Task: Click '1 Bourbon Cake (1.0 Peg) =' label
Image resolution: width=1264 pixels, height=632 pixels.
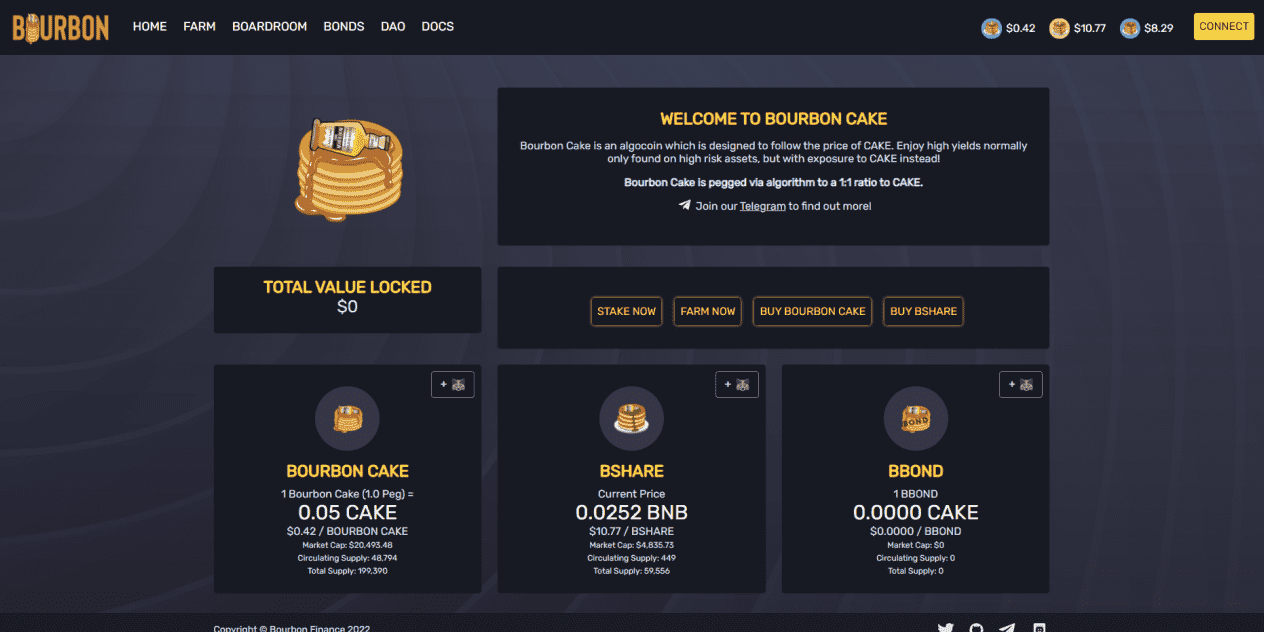Action: pos(347,494)
